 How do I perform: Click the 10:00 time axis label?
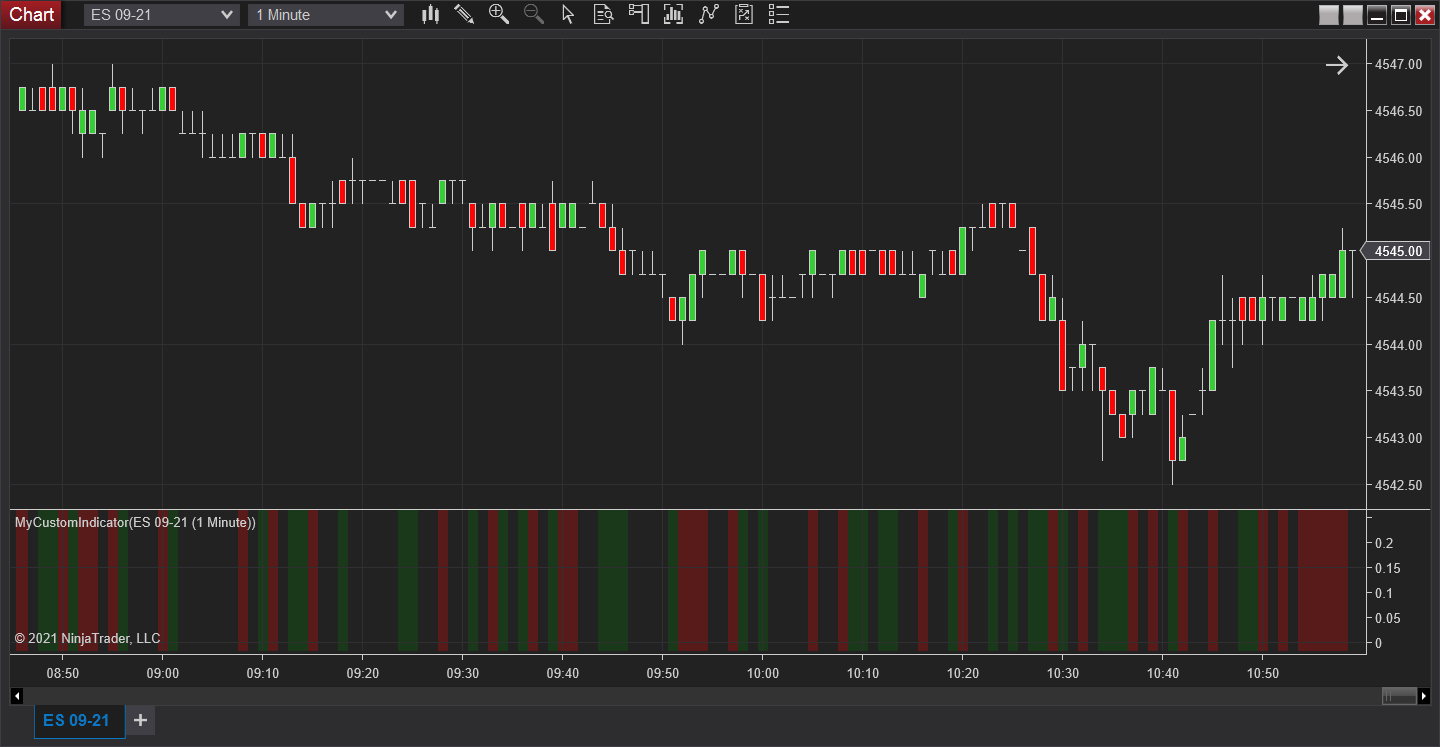point(763,674)
